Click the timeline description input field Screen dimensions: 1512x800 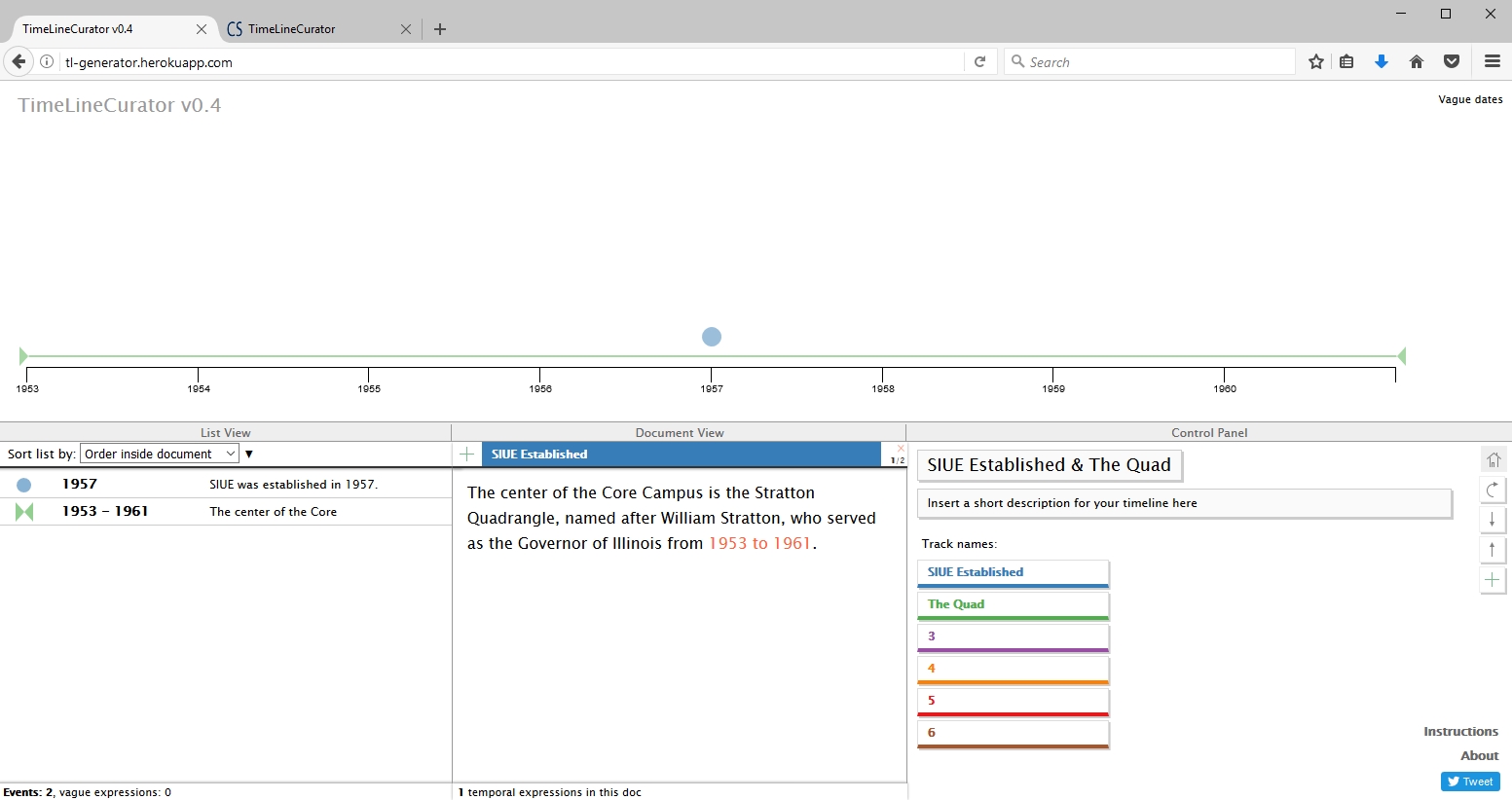point(1184,503)
